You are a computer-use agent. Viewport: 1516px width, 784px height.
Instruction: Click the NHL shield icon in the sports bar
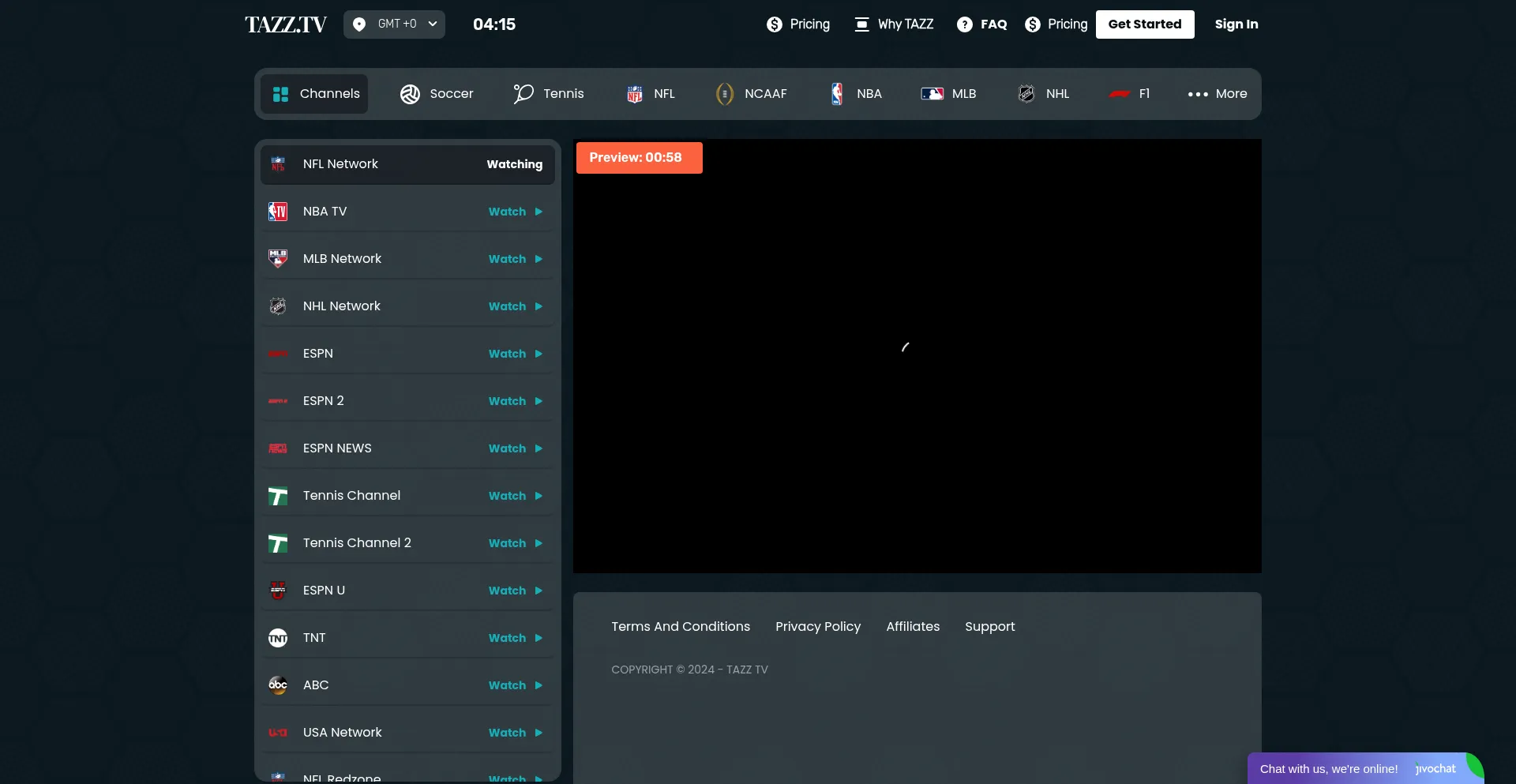click(x=1026, y=94)
